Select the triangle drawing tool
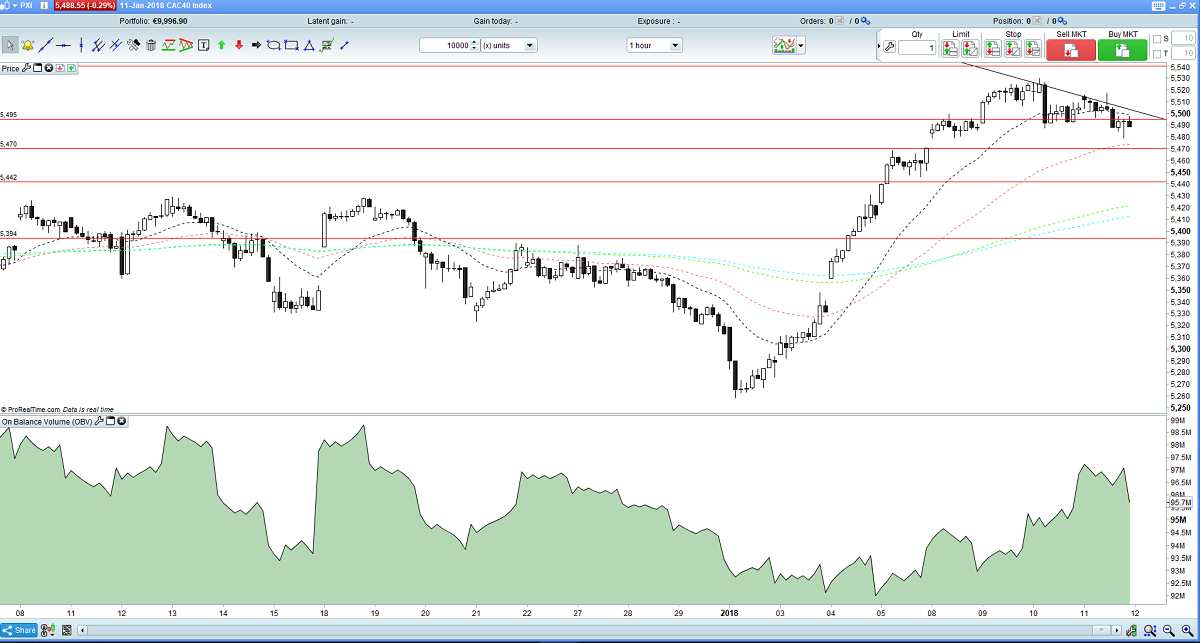Screen dimensions: 1200x643 [309, 45]
